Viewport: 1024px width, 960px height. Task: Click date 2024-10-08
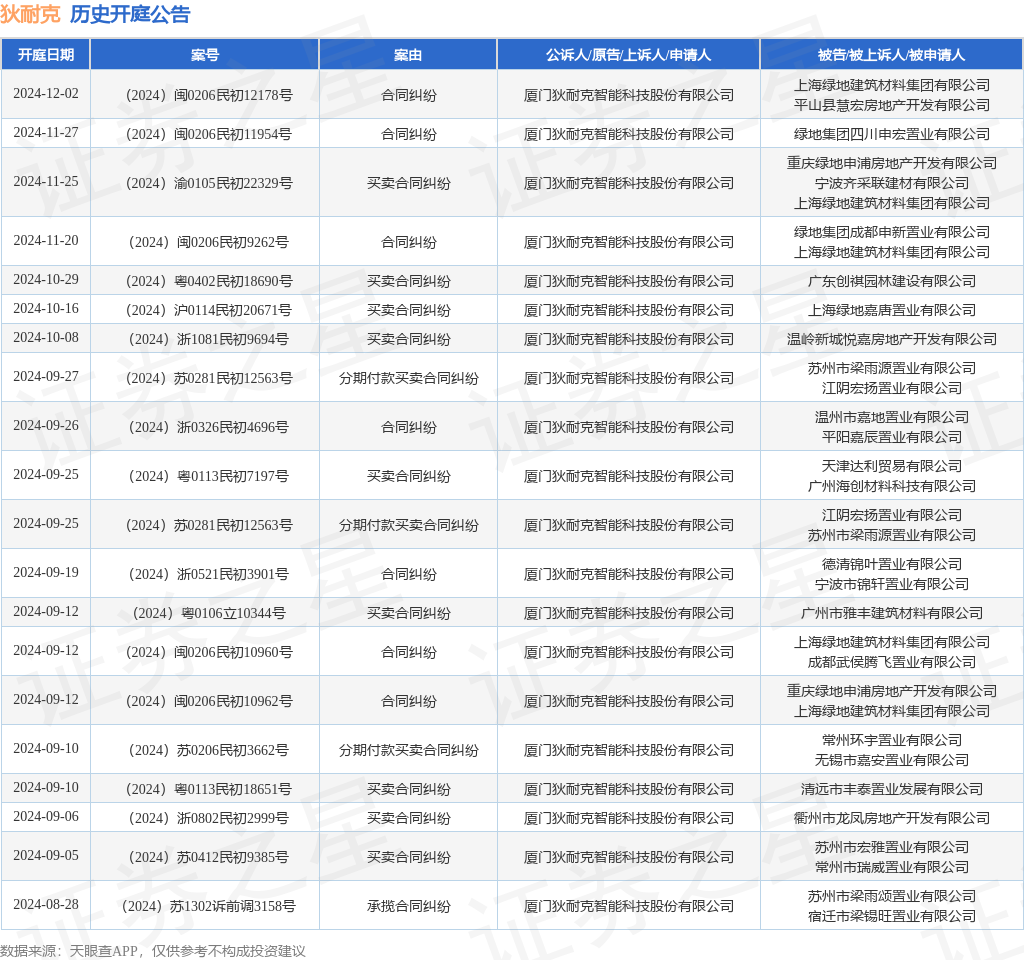tap(46, 338)
